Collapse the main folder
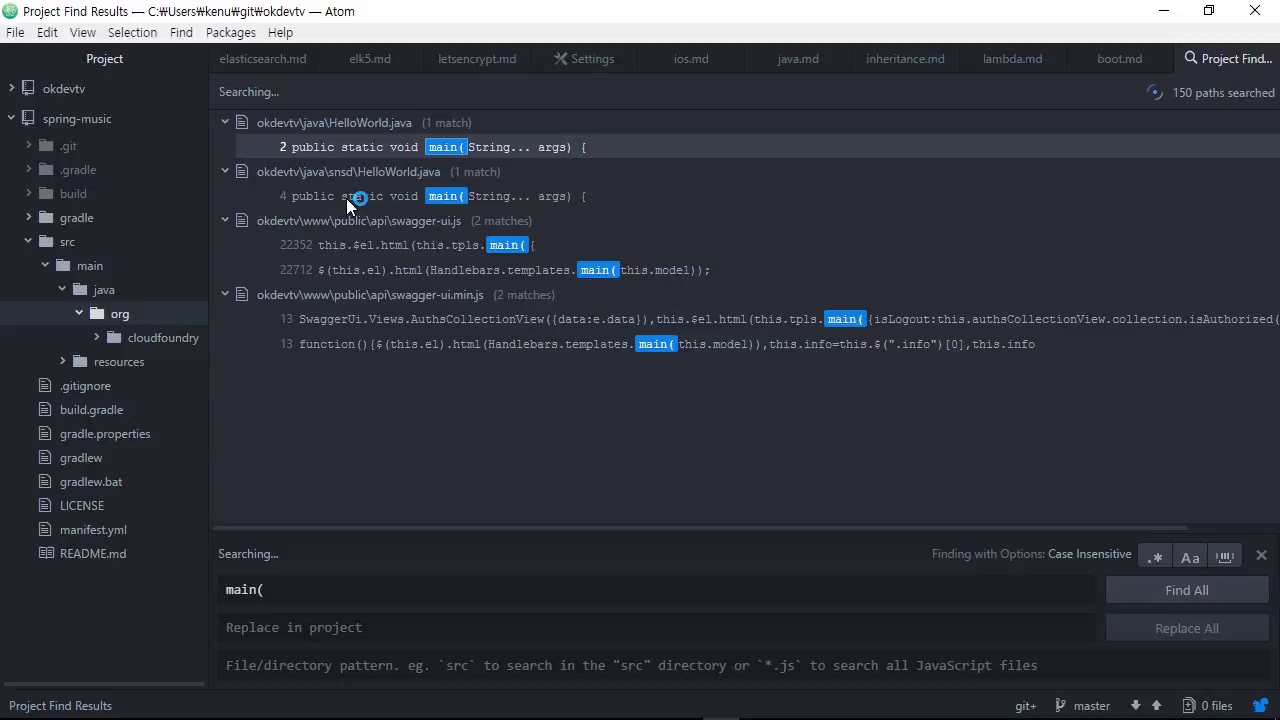This screenshot has height=720, width=1280. (x=45, y=266)
